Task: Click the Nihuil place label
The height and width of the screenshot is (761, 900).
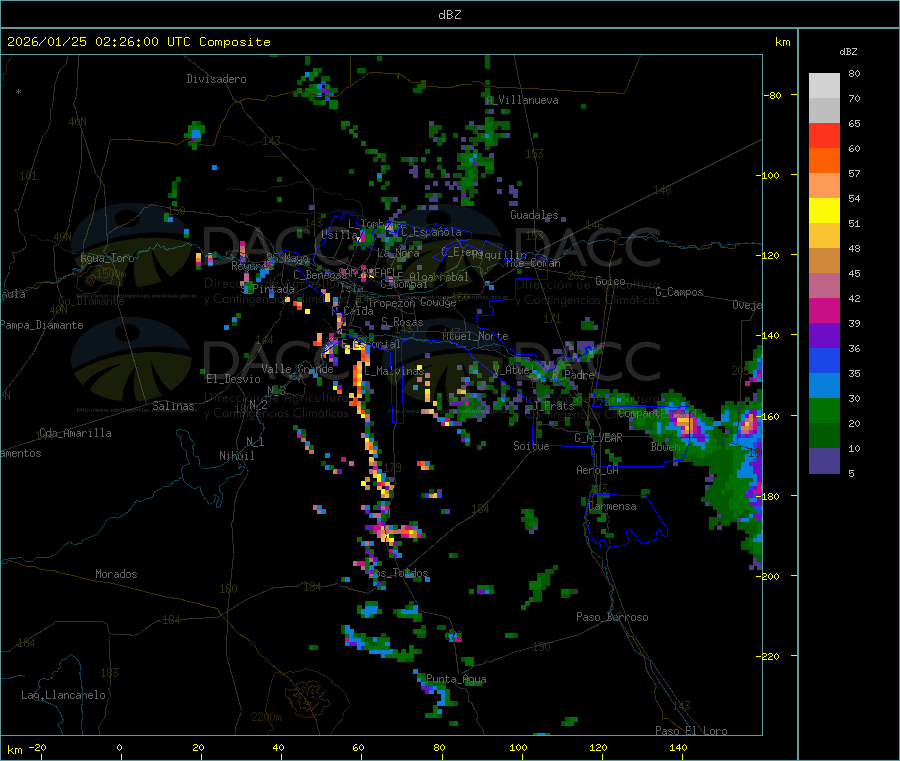Action: click(x=236, y=456)
